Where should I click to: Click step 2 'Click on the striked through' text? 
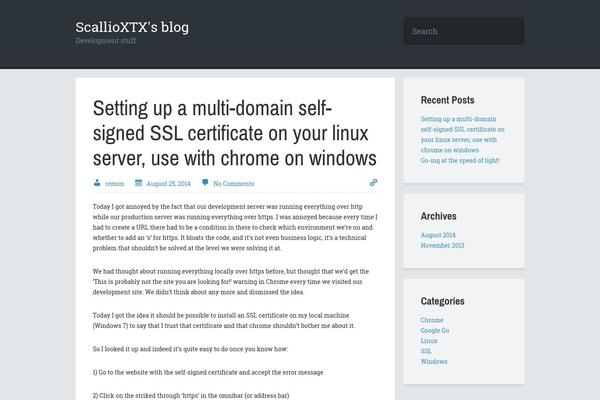click(191, 395)
